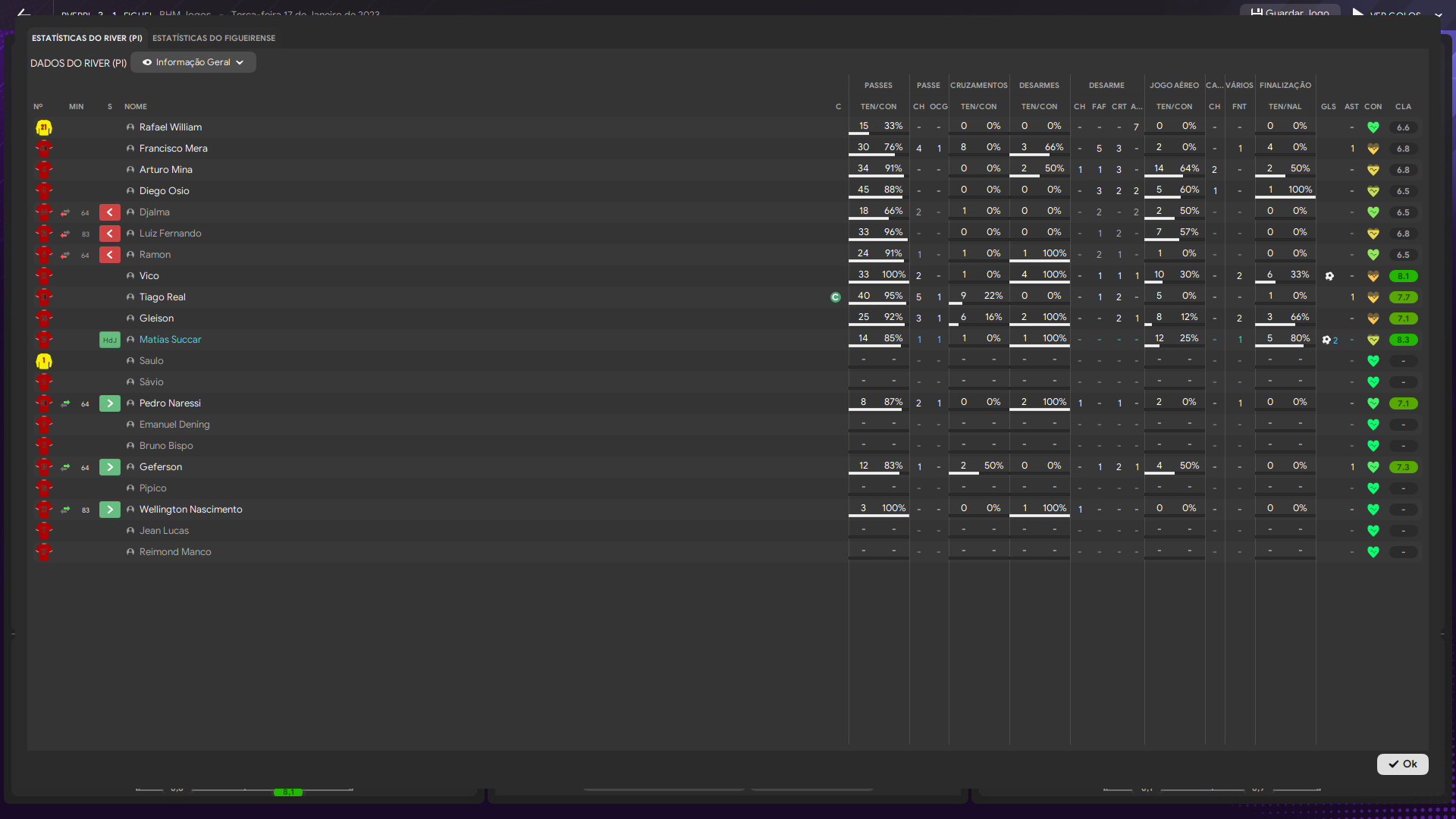Click Pedro Naressi's 7.1 rating badge
This screenshot has width=1456, height=819.
pos(1403,403)
